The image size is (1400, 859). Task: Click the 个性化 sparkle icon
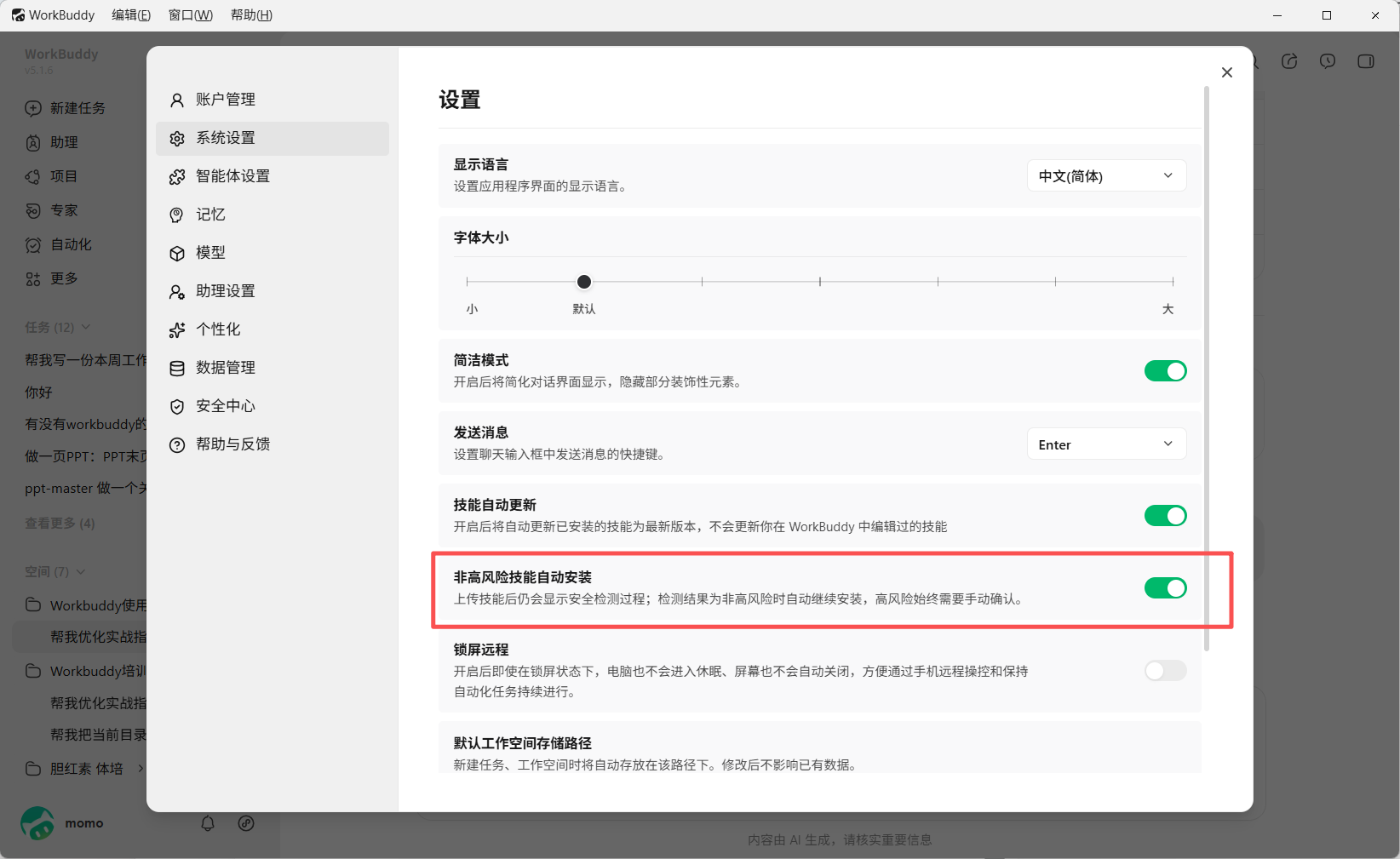(x=177, y=330)
